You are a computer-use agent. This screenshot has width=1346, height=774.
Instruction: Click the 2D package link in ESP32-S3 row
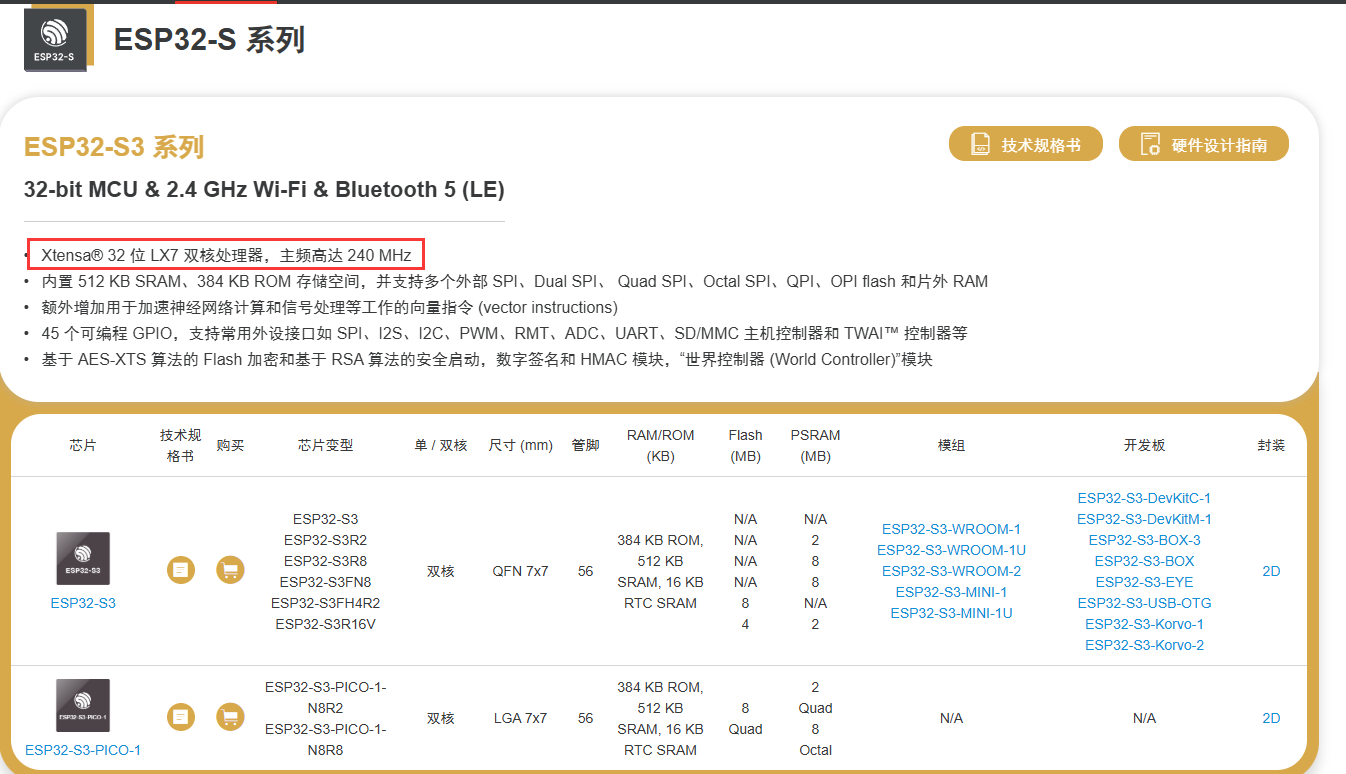tap(1271, 571)
